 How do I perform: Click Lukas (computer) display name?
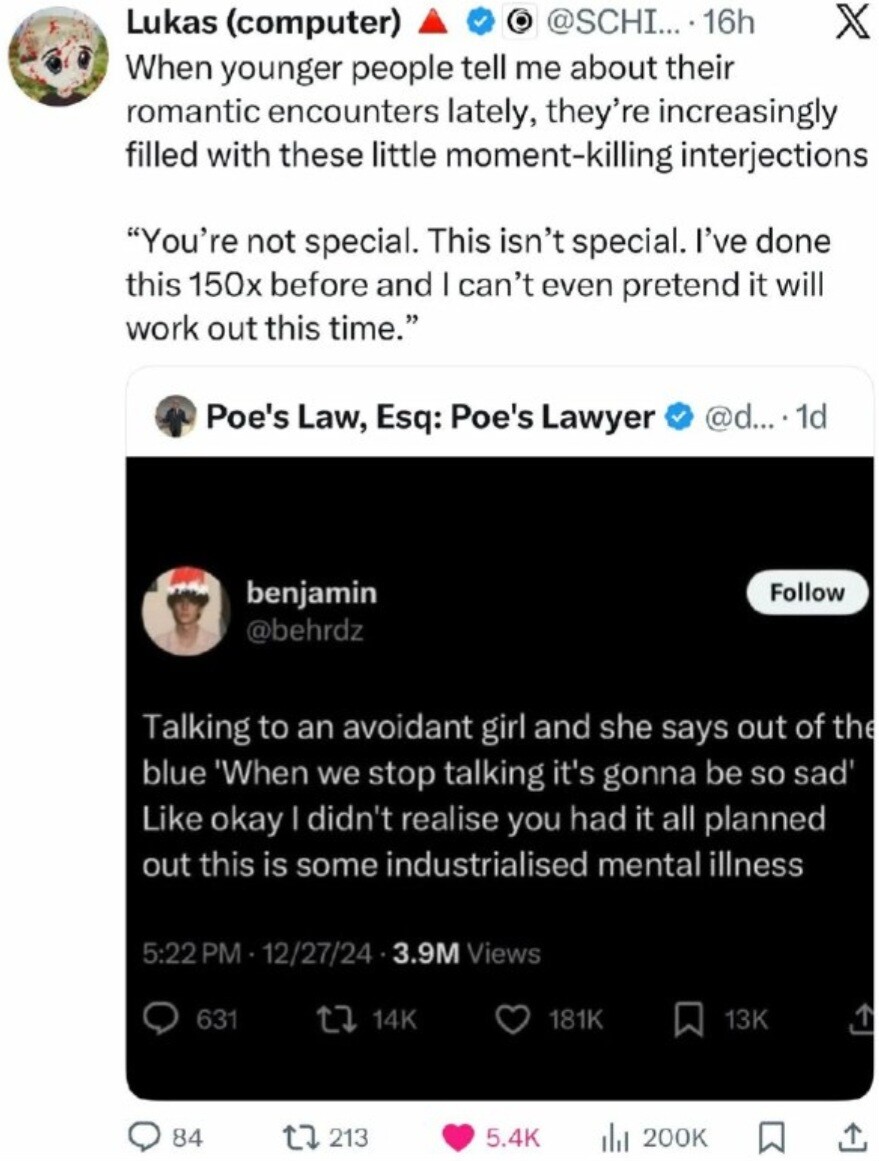click(x=264, y=24)
